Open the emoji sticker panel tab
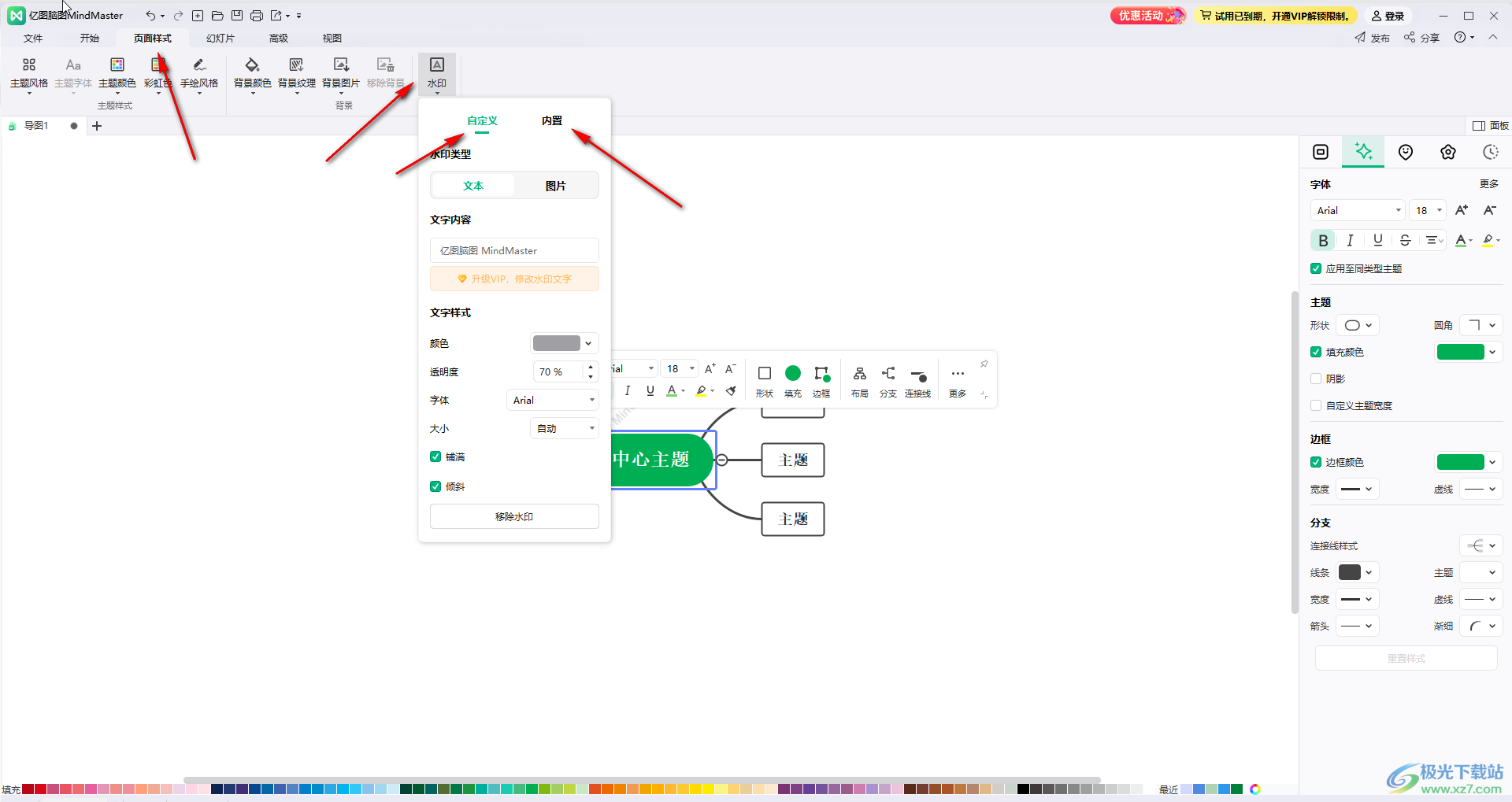The height and width of the screenshot is (802, 1512). [x=1406, y=152]
